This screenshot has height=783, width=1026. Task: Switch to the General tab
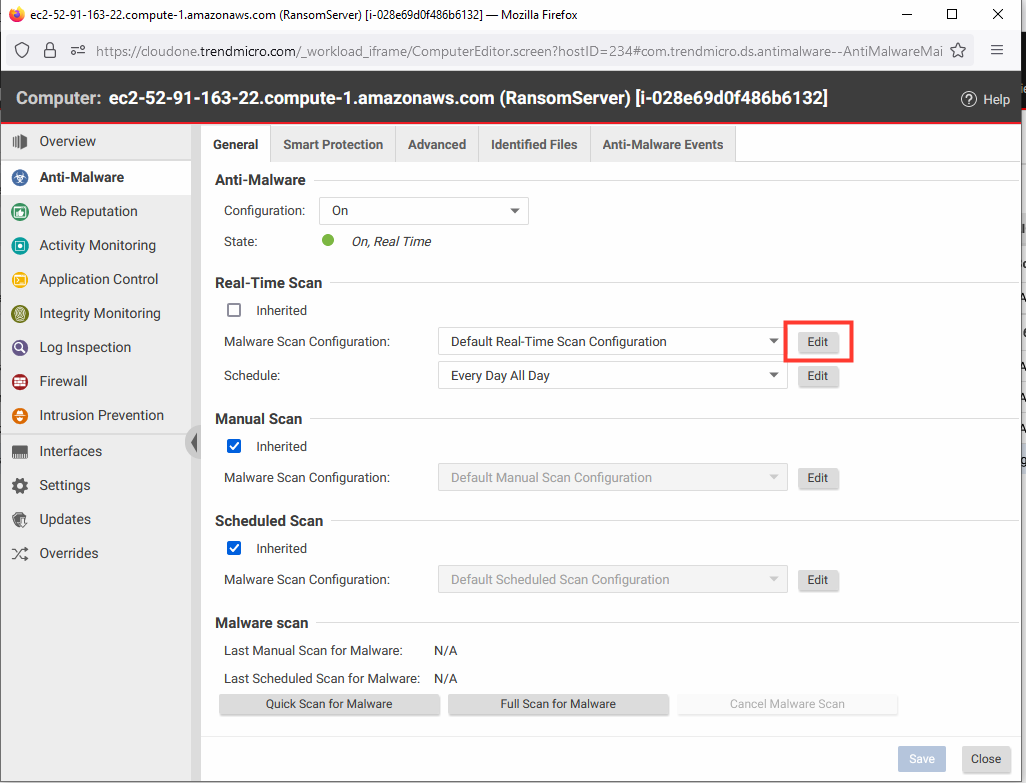point(236,145)
